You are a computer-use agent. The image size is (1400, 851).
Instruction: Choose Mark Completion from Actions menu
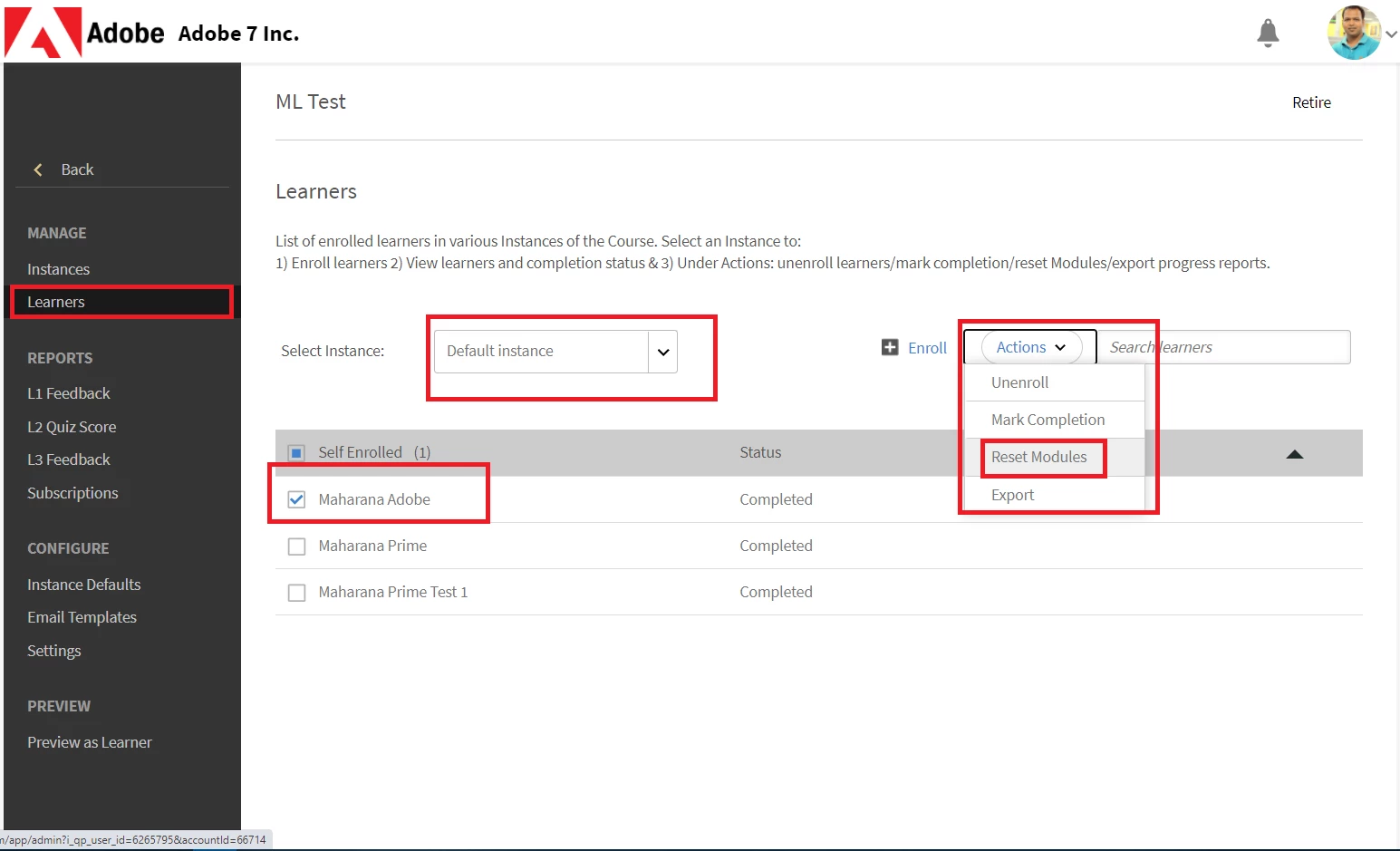1055,420
